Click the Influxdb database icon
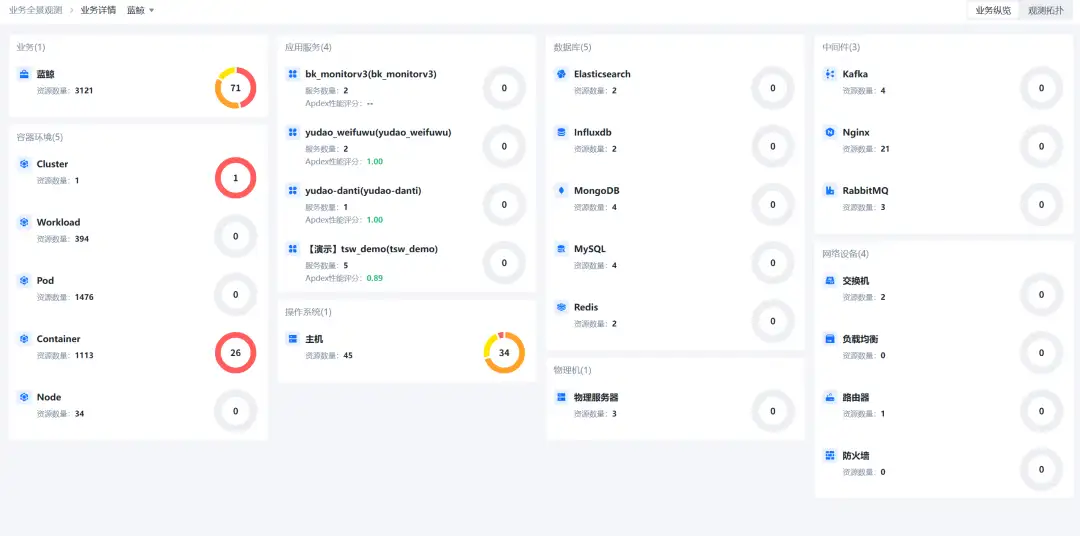This screenshot has height=536, width=1080. click(561, 132)
